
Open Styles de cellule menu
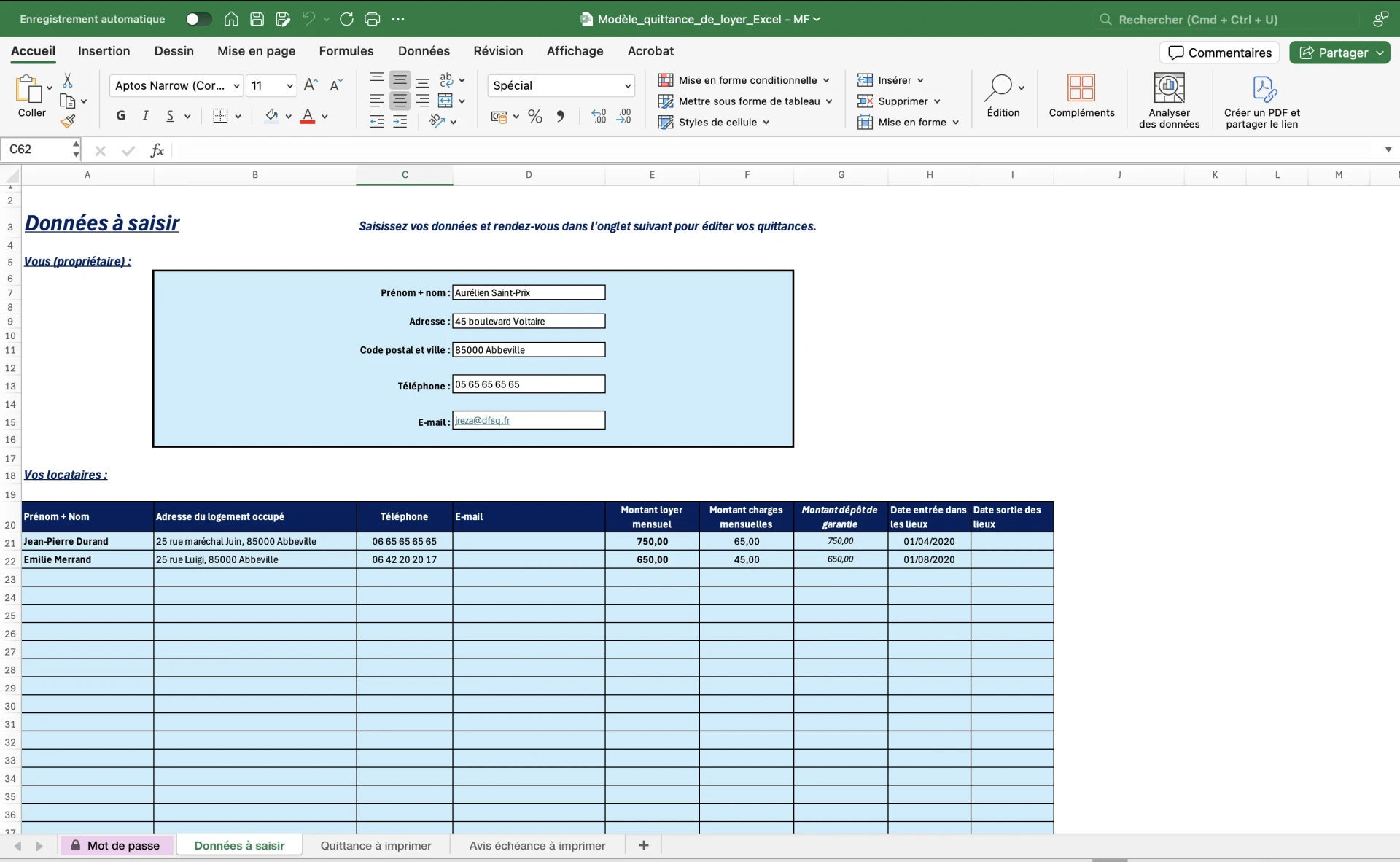(x=714, y=122)
